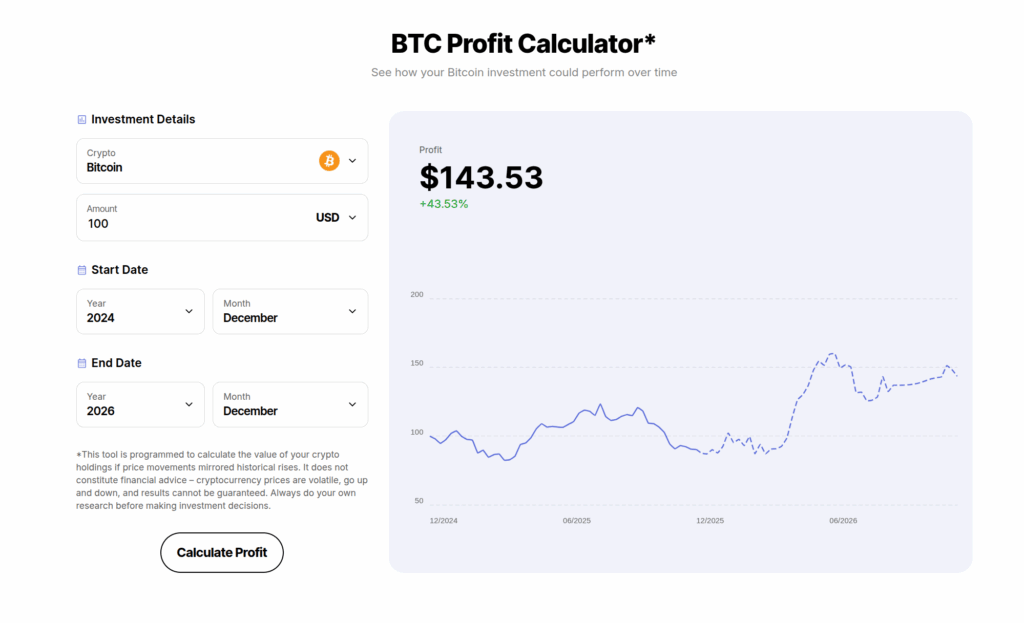This screenshot has width=1024, height=623.
Task: Click the End Date calendar icon
Action: click(x=81, y=363)
